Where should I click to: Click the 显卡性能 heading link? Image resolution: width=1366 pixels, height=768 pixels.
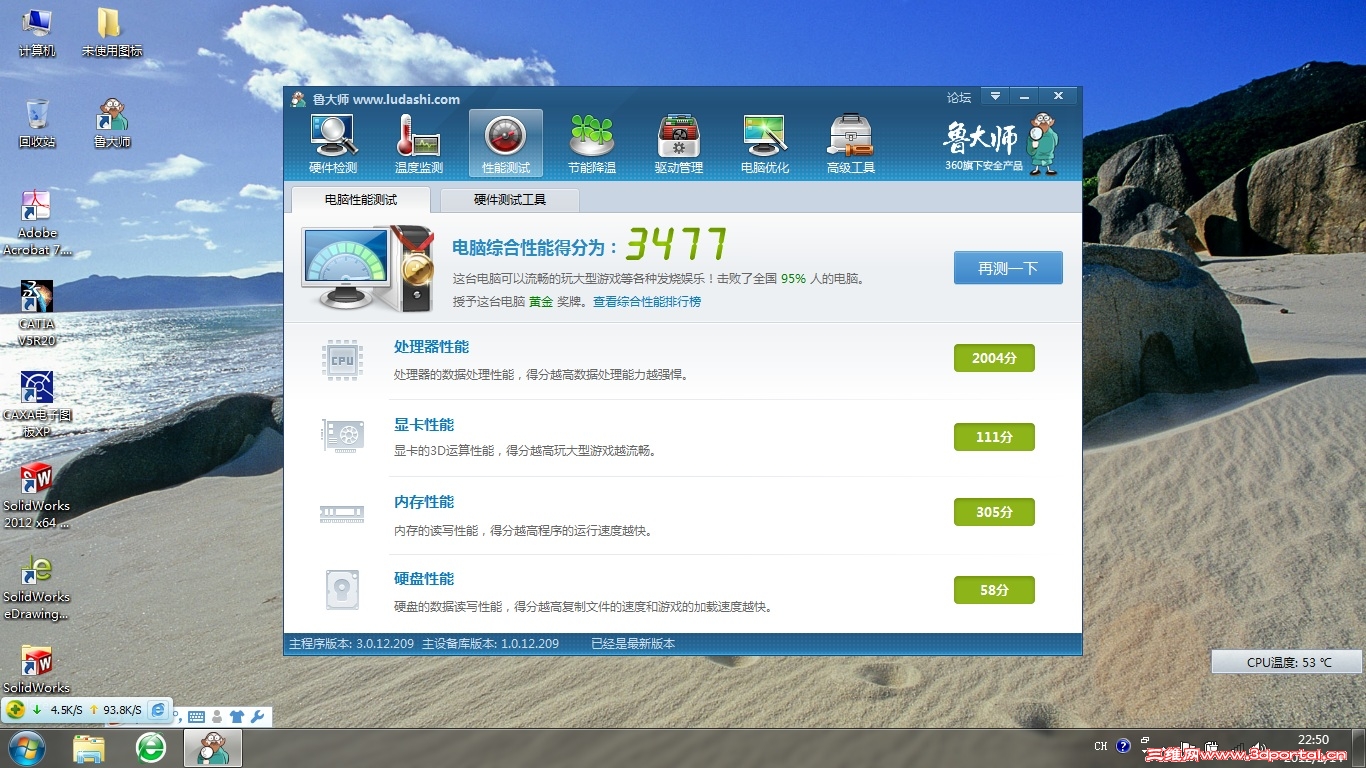[424, 425]
